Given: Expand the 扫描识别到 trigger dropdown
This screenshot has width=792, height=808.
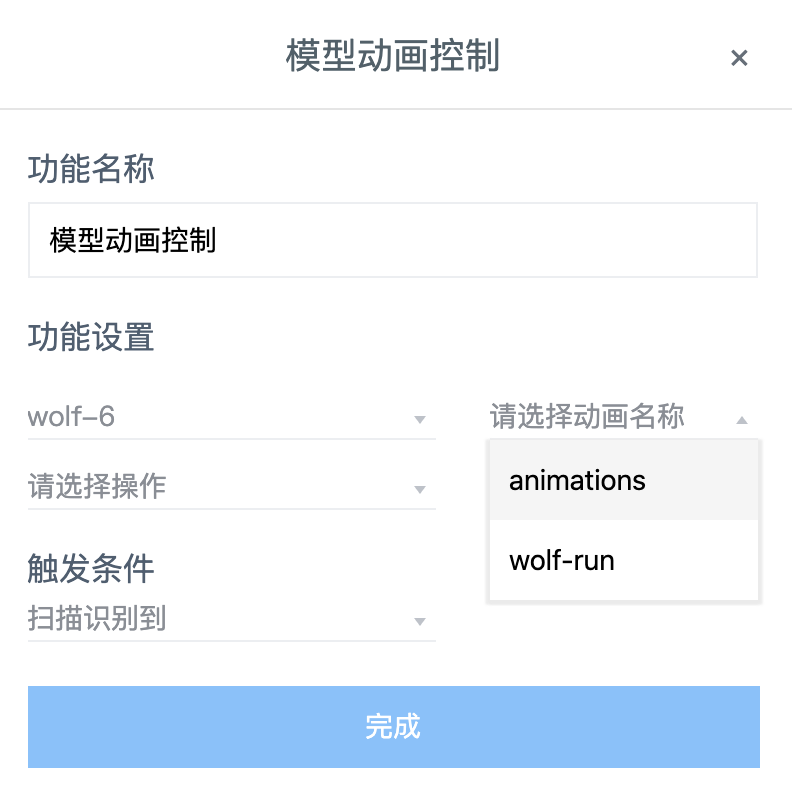Looking at the screenshot, I should click(x=220, y=620).
